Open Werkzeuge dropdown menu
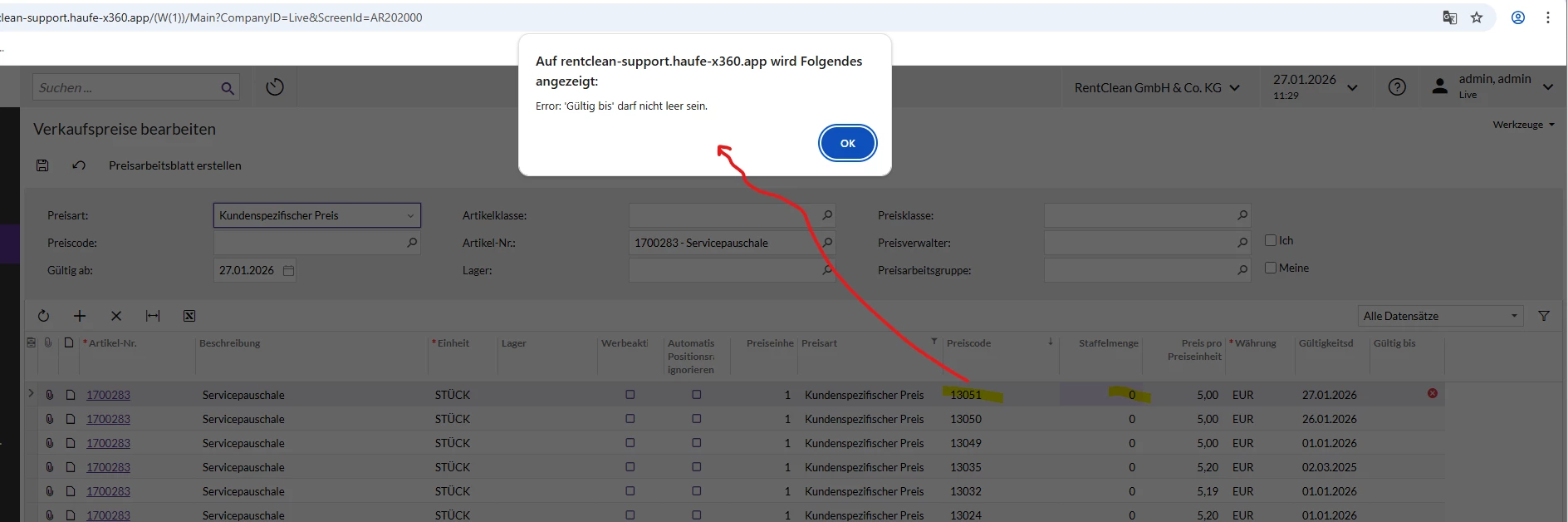Screen dimensions: 1568x522 point(1523,125)
